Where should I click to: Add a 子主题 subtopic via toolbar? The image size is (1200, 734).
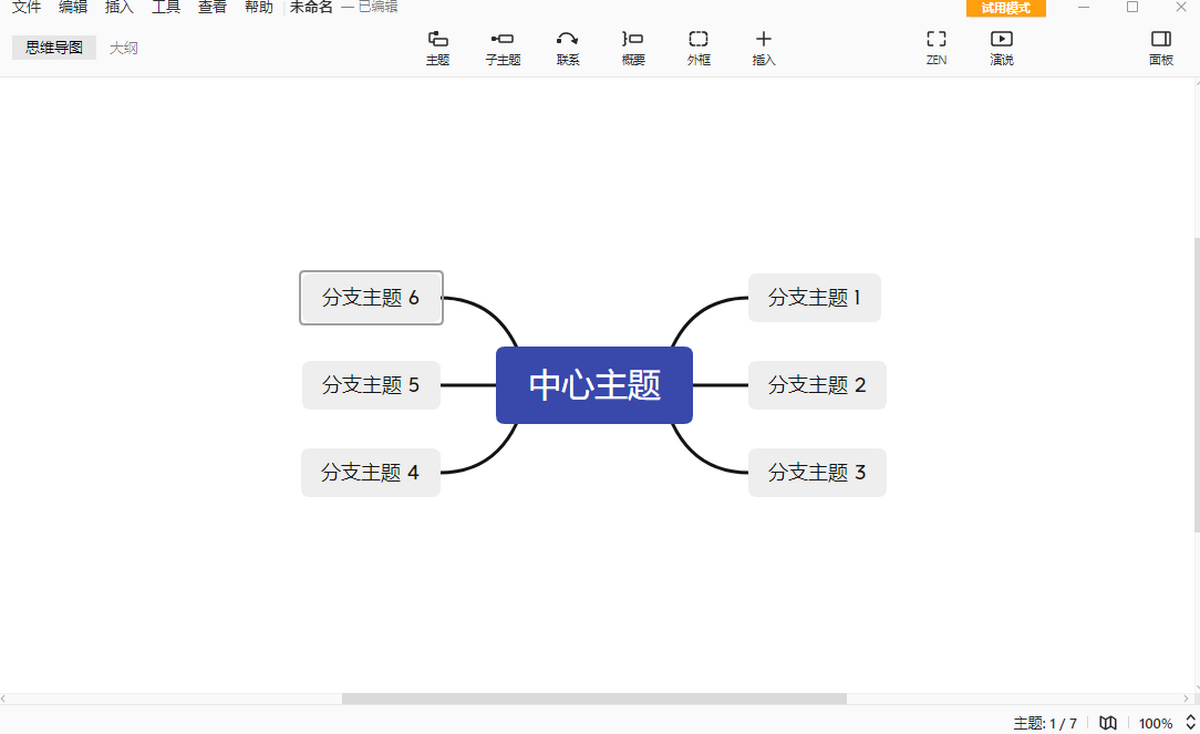503,47
